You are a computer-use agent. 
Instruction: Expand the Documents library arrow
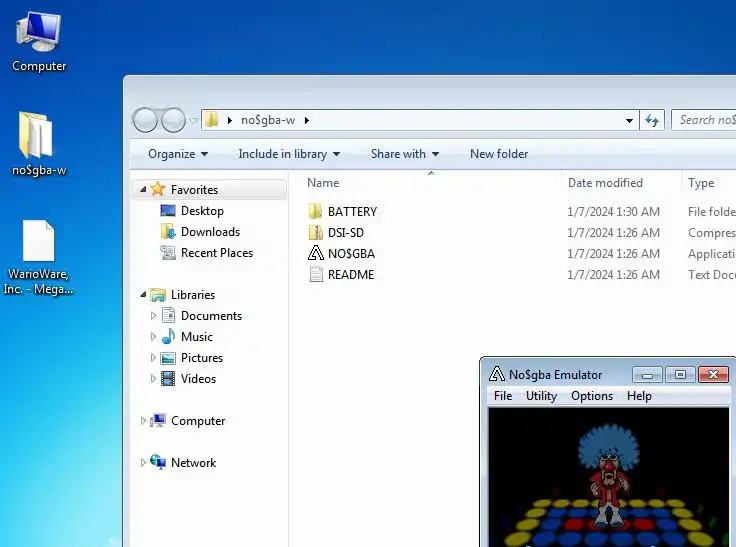coord(153,316)
